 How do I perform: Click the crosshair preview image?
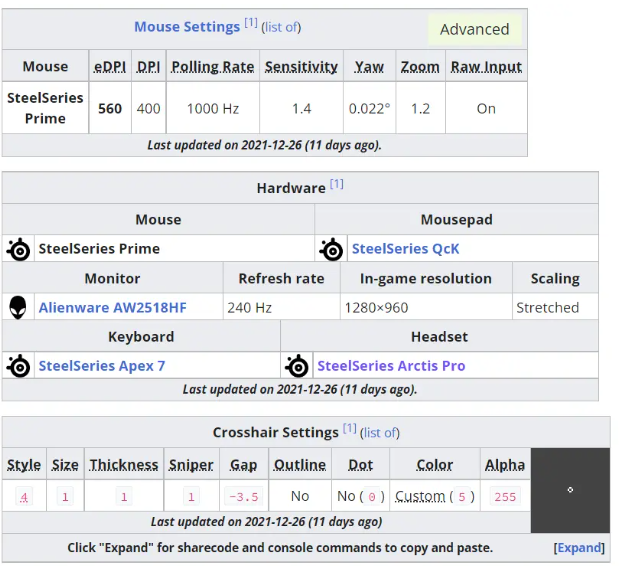[x=570, y=490]
